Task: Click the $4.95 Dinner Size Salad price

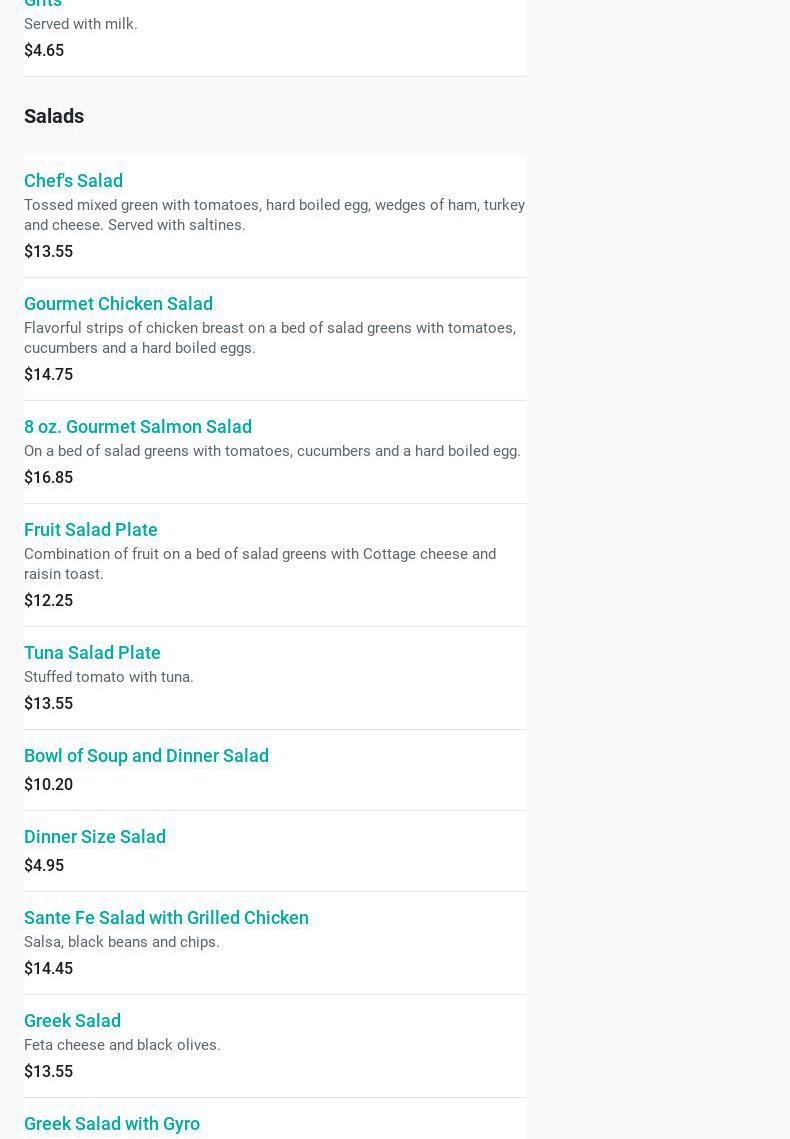Action: pyautogui.click(x=44, y=865)
